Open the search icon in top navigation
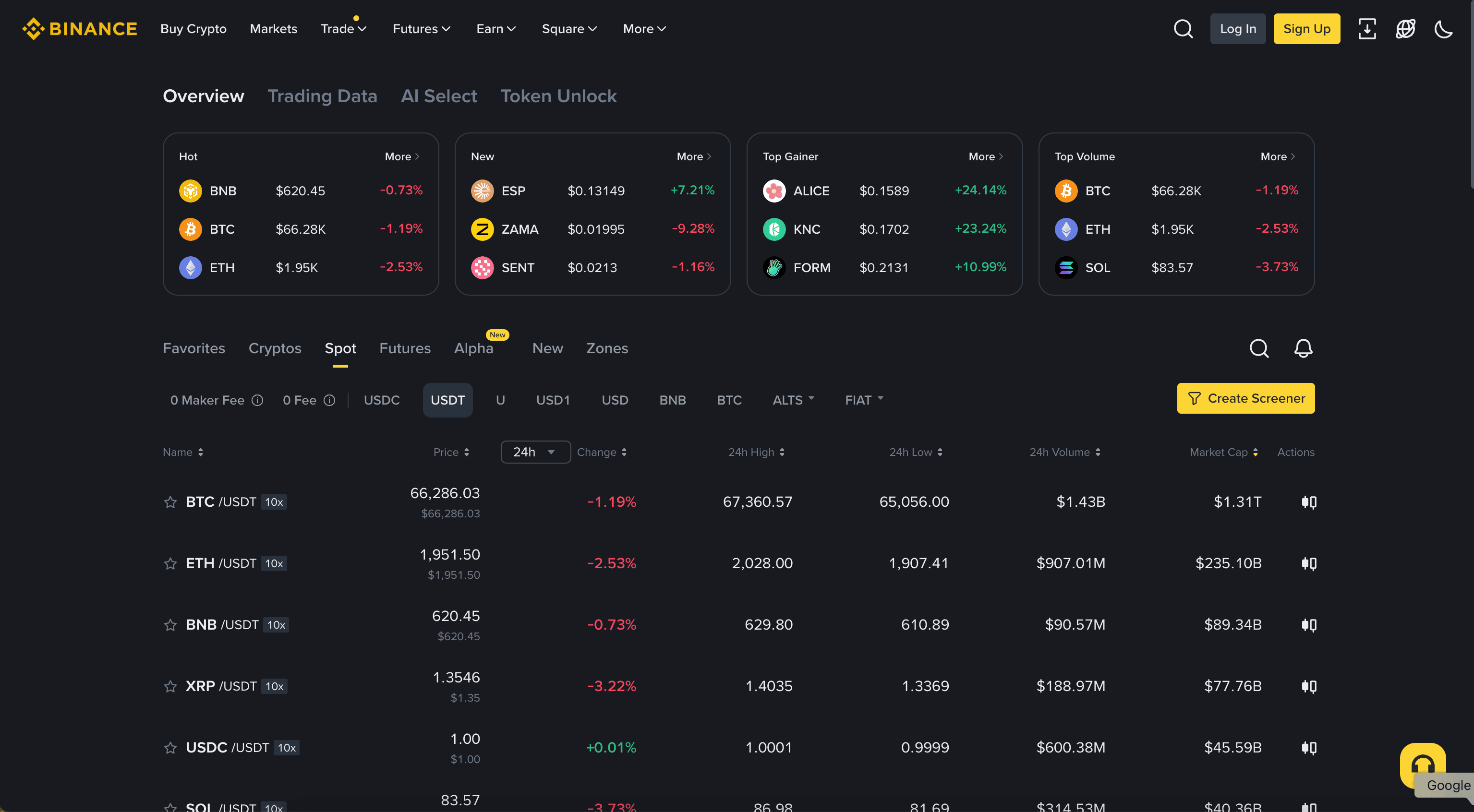Viewport: 1474px width, 812px height. (x=1183, y=28)
